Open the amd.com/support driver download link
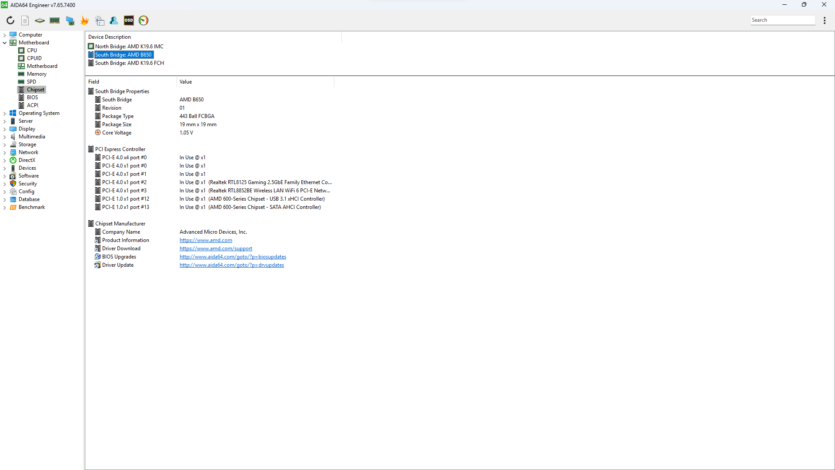 click(216, 249)
